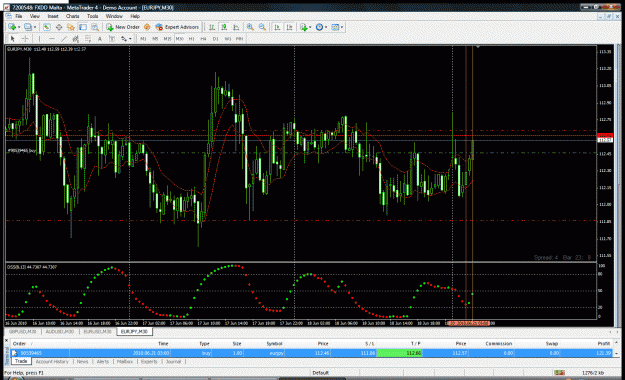Expand the Indicators dropdown arrow
This screenshot has width=625, height=380.
coord(310,27)
